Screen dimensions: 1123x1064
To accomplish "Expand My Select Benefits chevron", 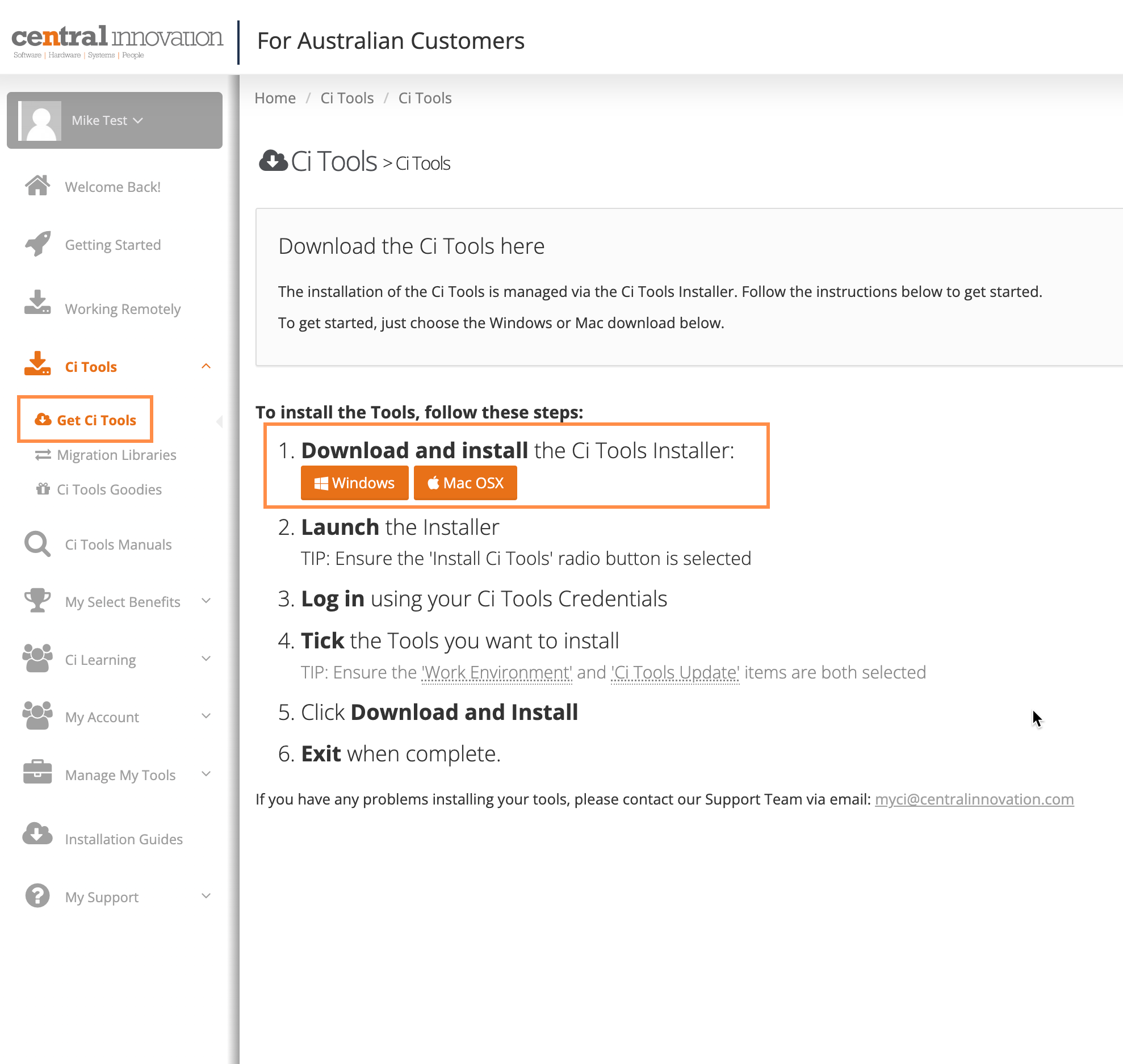I will pyautogui.click(x=206, y=601).
